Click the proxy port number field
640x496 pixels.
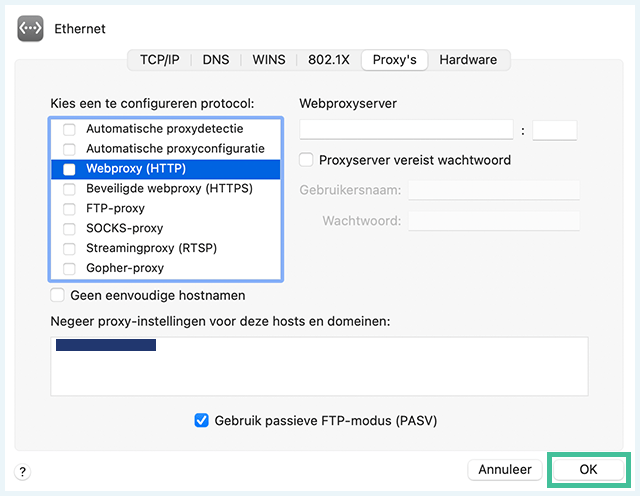click(555, 130)
